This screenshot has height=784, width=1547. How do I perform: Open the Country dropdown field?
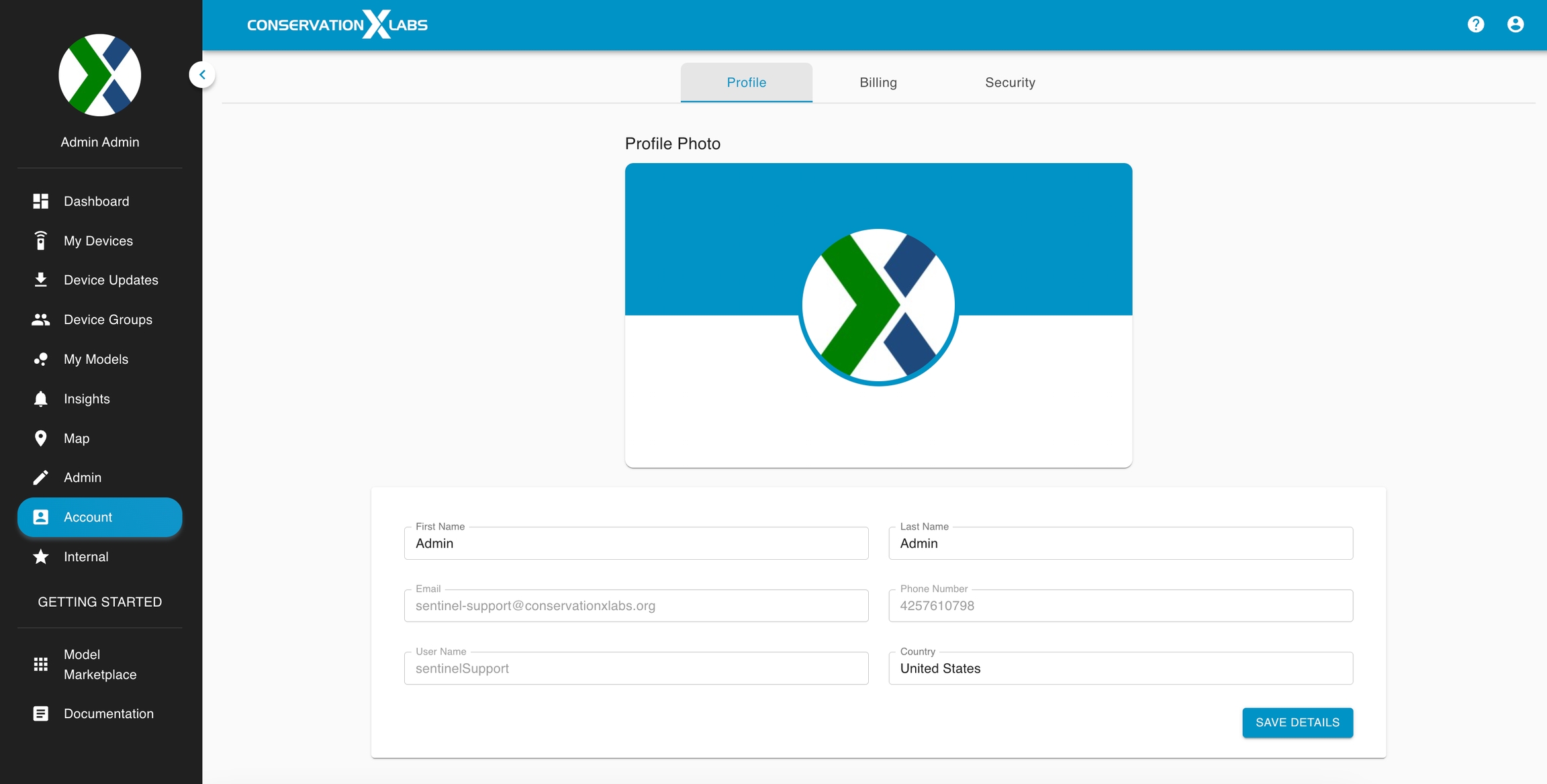[x=1120, y=669]
